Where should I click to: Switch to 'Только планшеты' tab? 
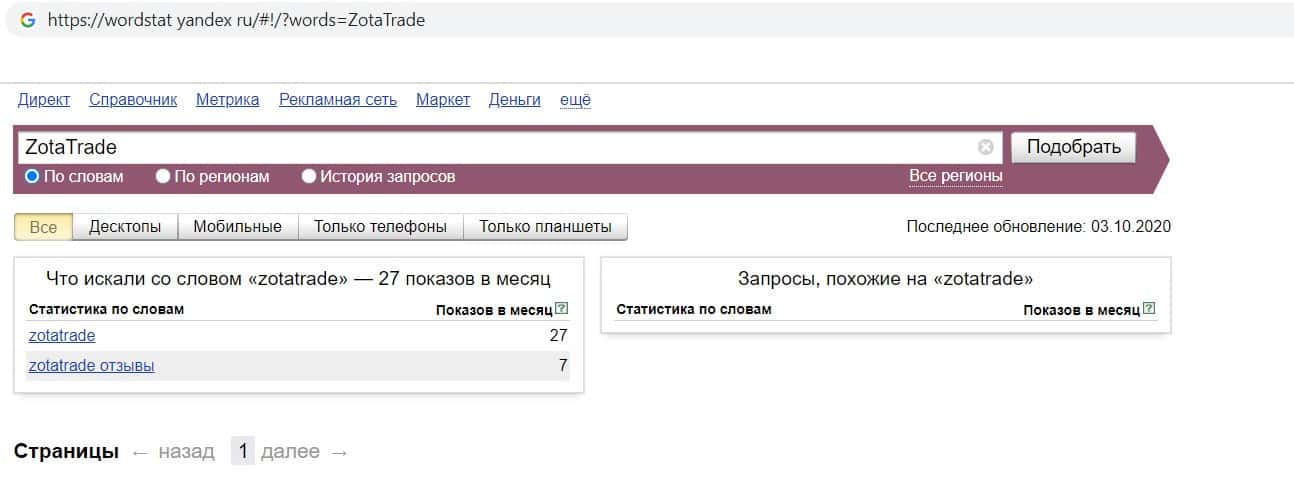tap(545, 227)
